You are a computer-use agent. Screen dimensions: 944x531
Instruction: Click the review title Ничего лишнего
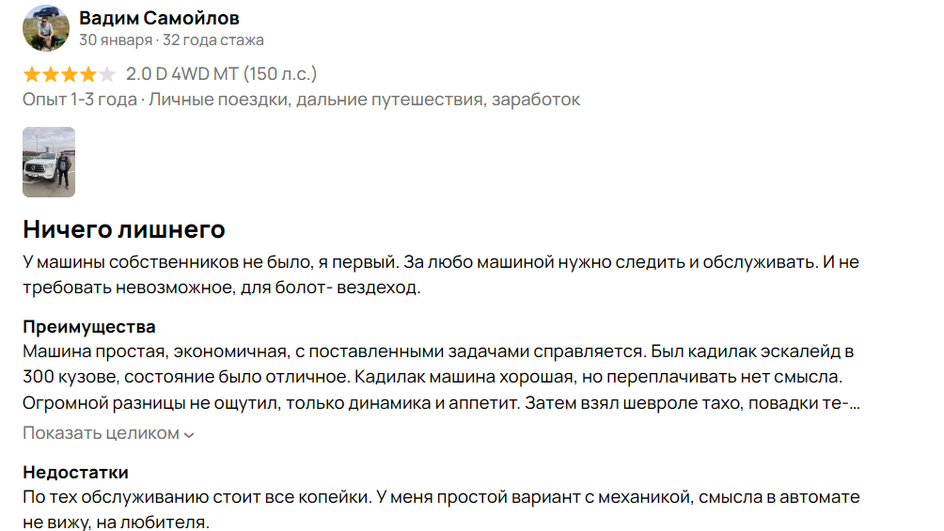[124, 229]
